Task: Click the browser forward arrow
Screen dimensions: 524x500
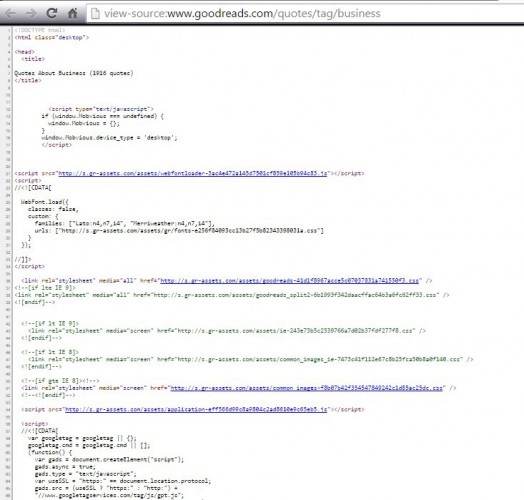Action: click(x=31, y=13)
